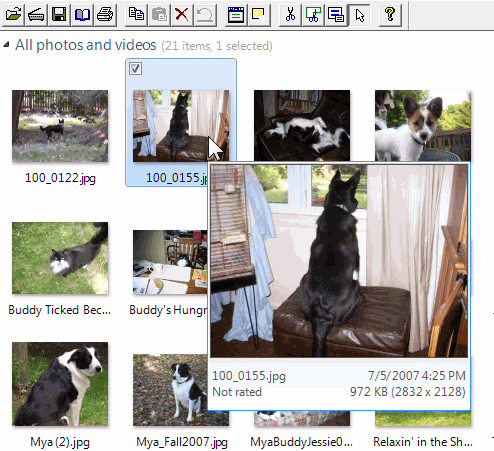This screenshot has width=494, height=451.
Task: Select the 100_0122.jpg thumbnail
Action: [x=60, y=126]
